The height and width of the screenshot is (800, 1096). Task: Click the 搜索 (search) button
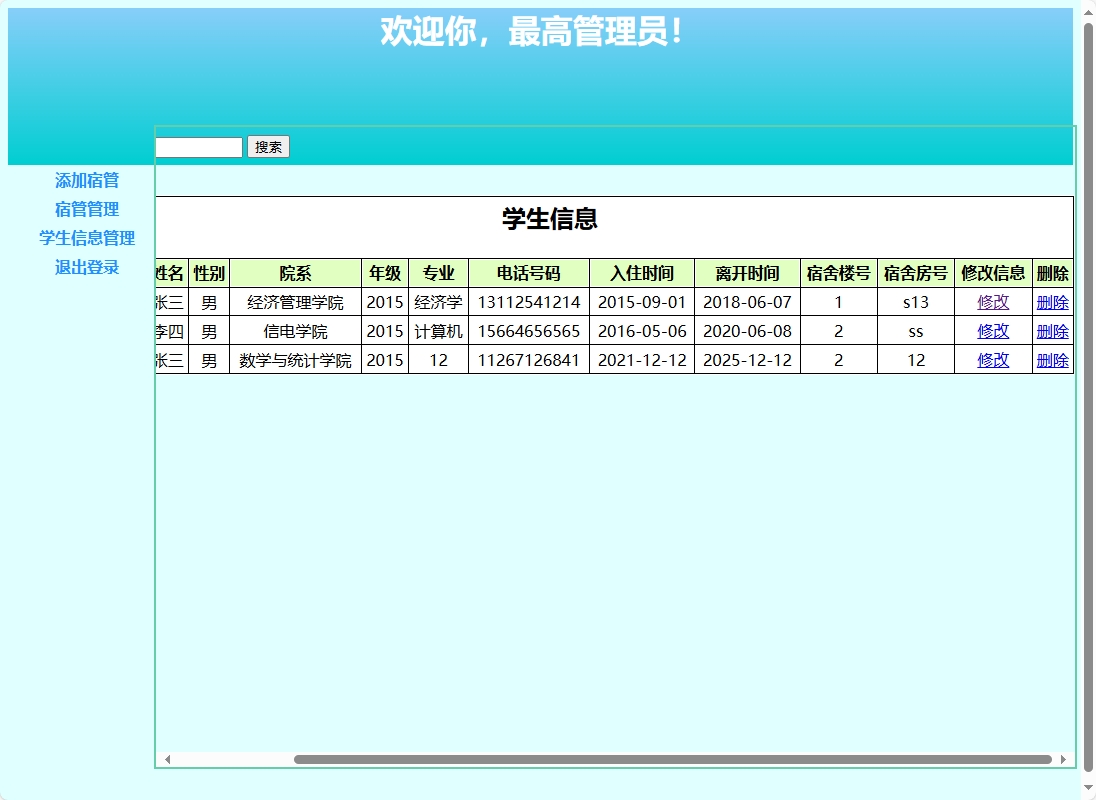[x=267, y=146]
